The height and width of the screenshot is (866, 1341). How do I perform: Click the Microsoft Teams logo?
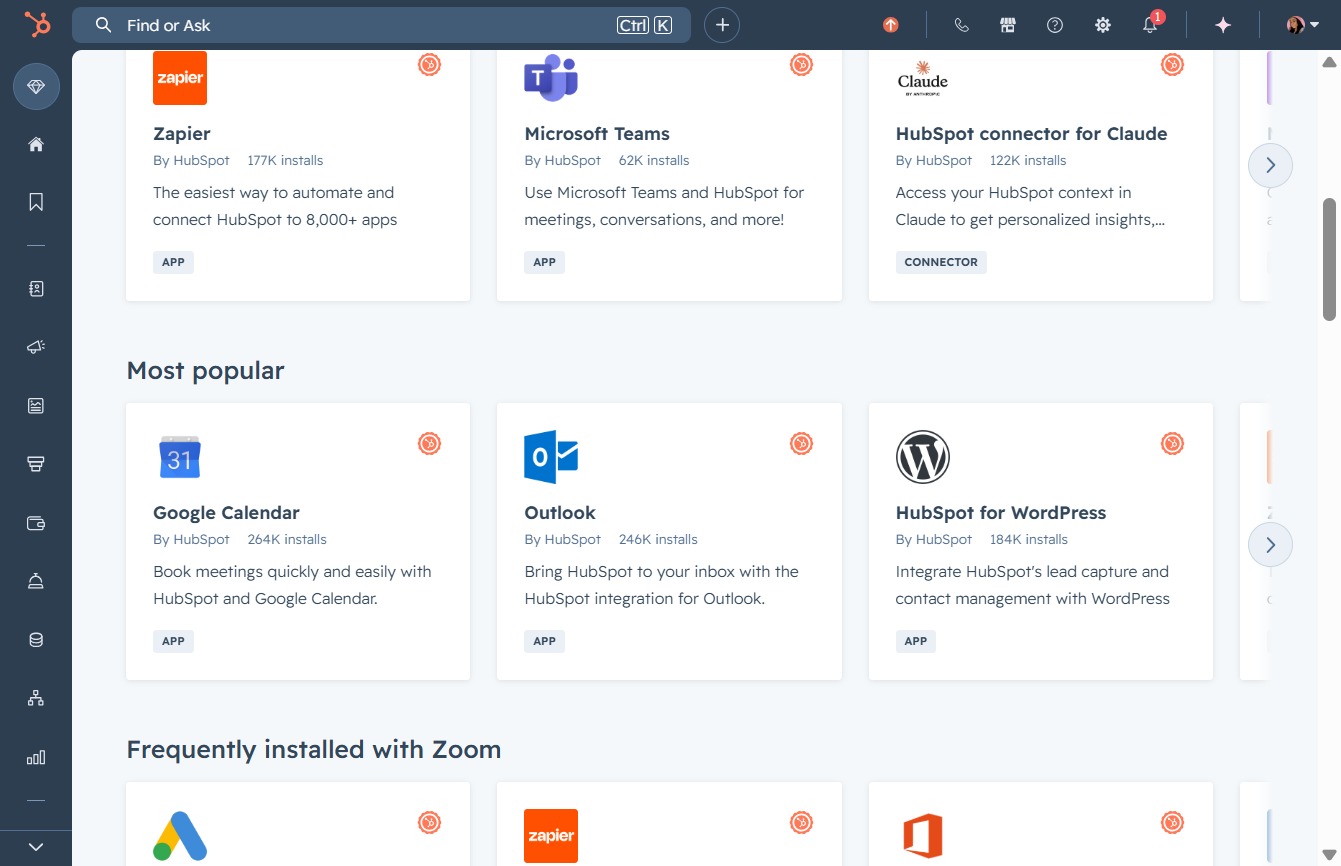(x=551, y=78)
